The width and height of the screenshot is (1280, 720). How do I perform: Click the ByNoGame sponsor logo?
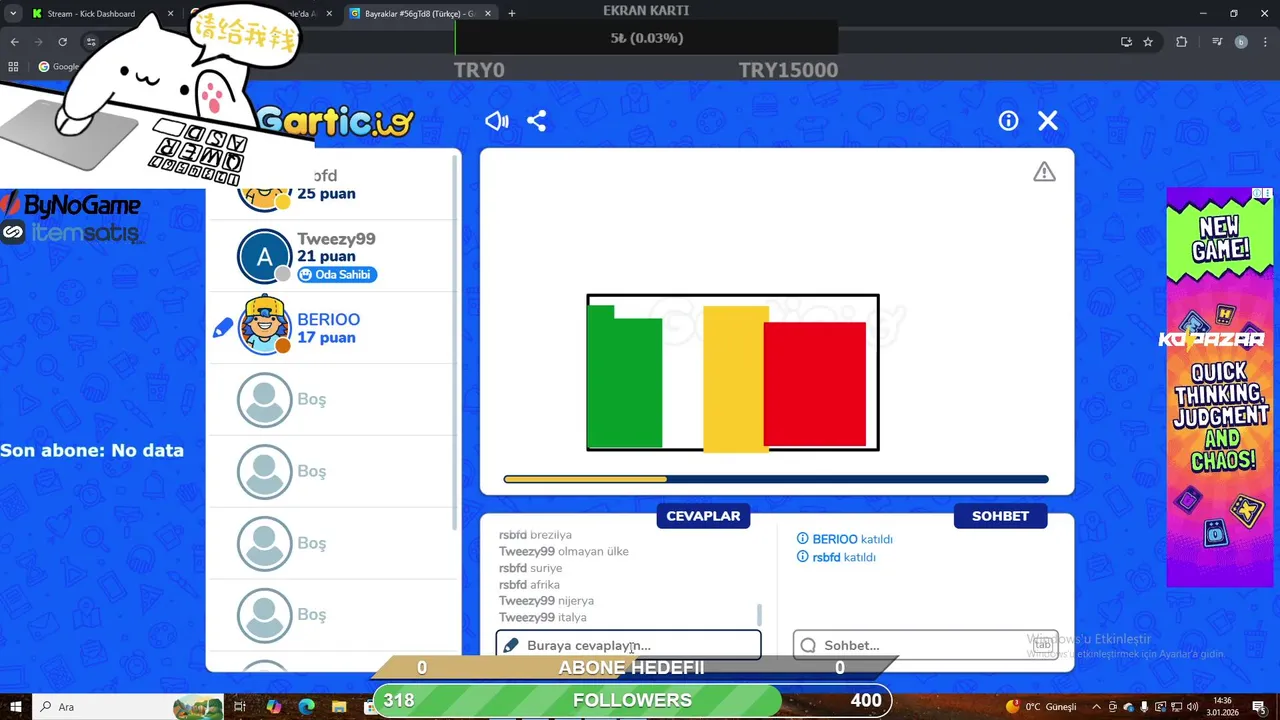click(x=71, y=205)
